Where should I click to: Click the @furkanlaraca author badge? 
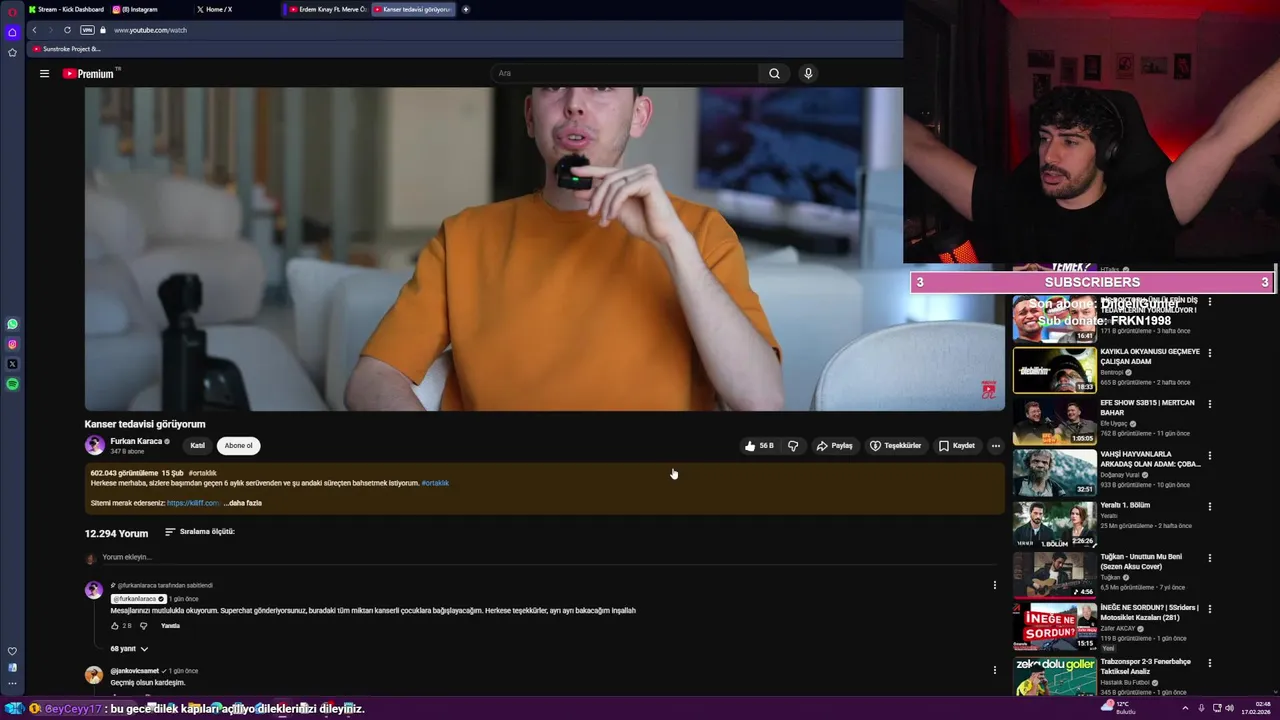click(138, 599)
